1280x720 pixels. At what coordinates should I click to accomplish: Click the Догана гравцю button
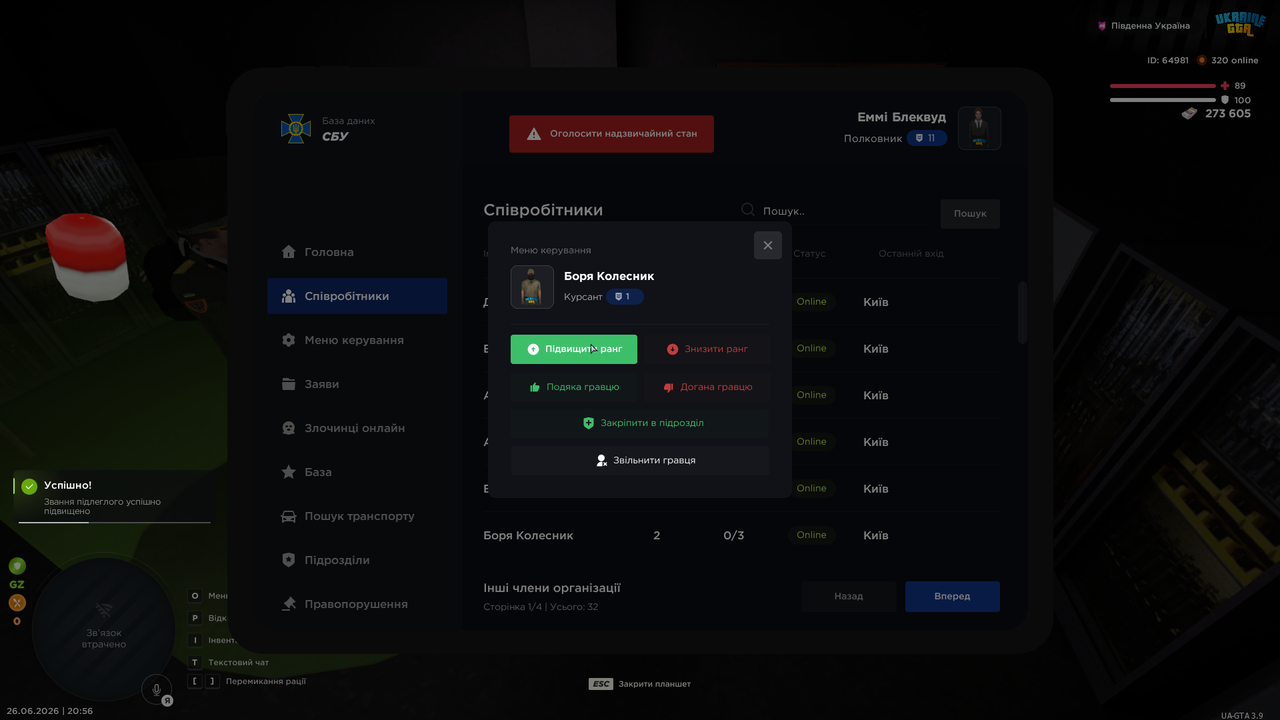[706, 387]
